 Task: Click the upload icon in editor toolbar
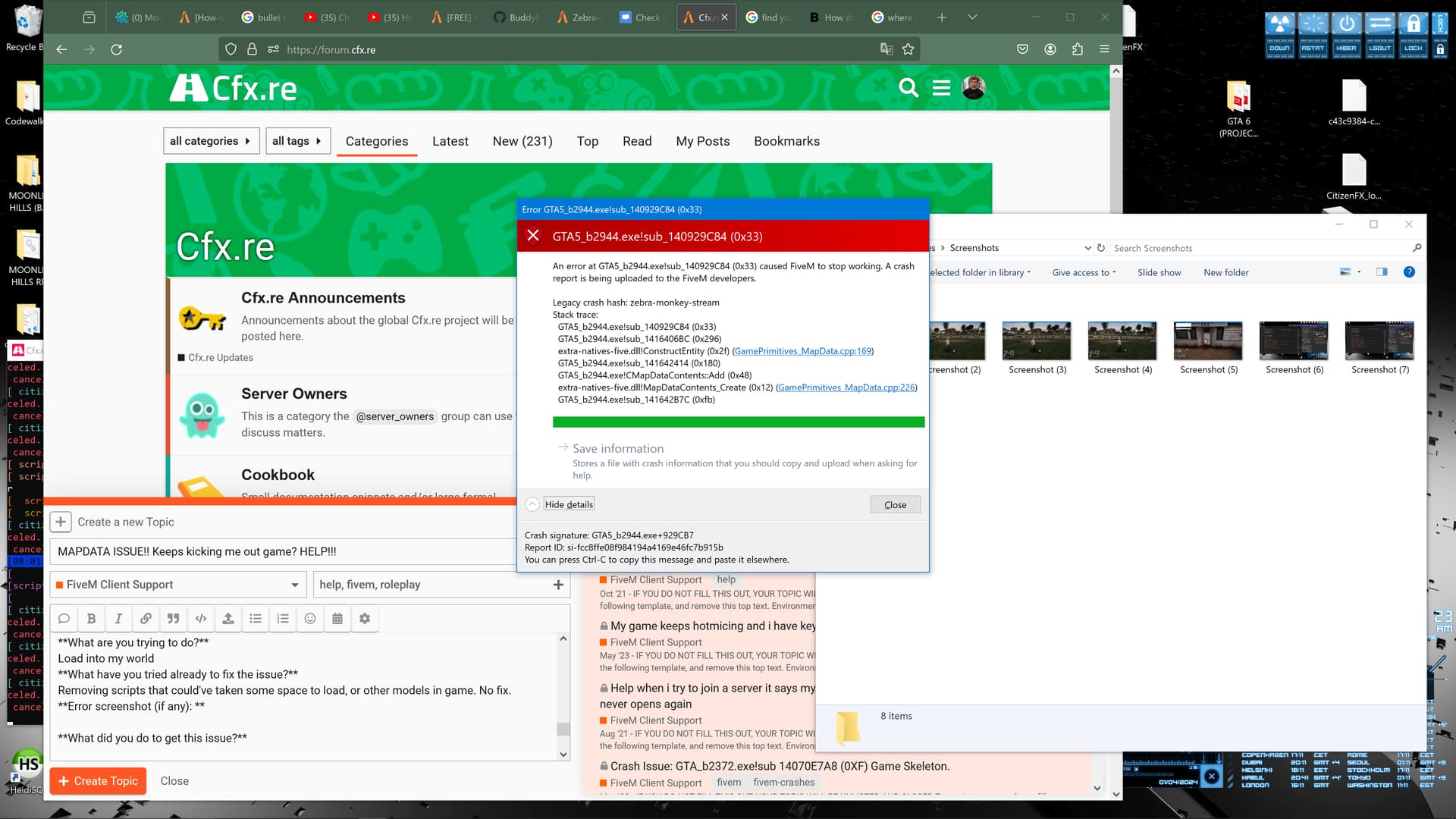(227, 619)
